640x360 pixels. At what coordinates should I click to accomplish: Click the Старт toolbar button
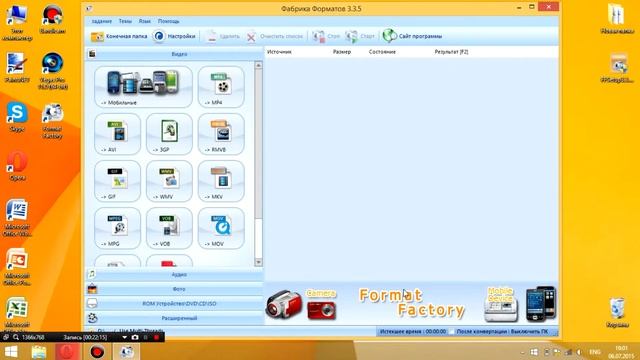coord(360,36)
